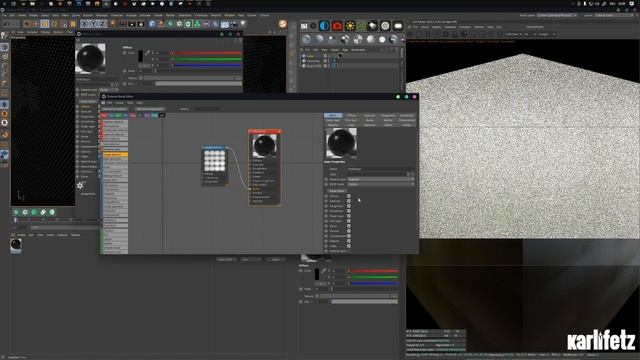
Task: Click the red color slider in material editor
Action: pyautogui.click(x=207, y=53)
